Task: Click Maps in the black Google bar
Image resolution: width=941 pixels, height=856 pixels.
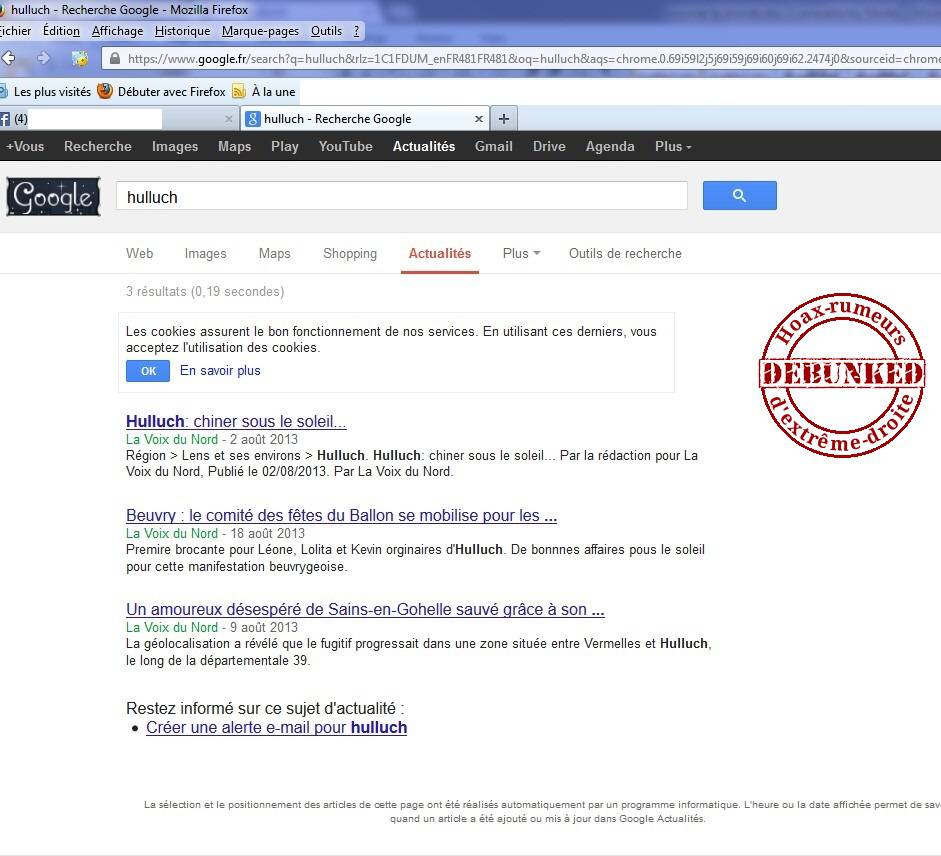Action: 235,146
